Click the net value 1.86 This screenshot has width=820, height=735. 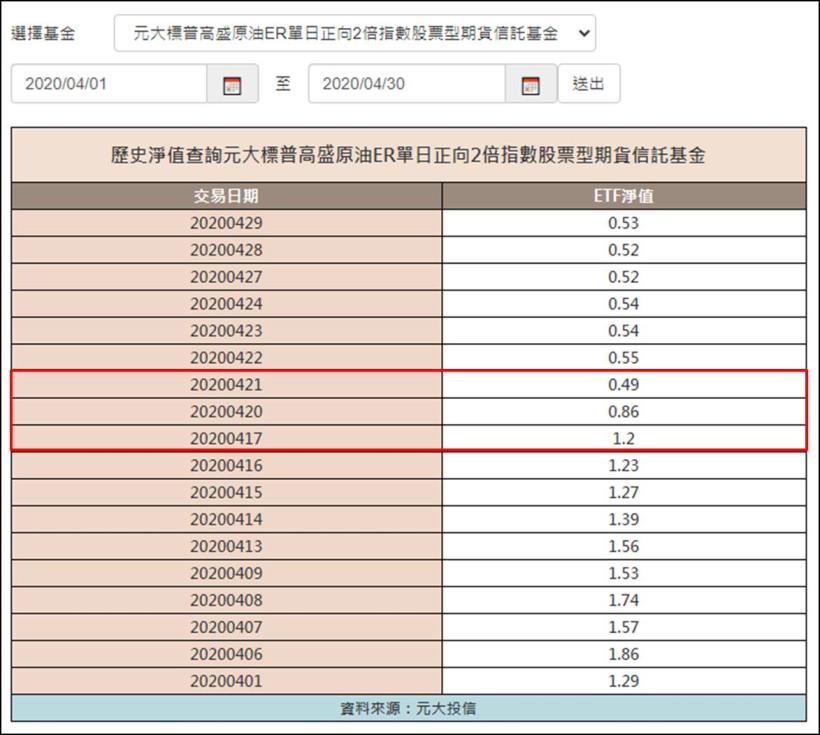(624, 654)
